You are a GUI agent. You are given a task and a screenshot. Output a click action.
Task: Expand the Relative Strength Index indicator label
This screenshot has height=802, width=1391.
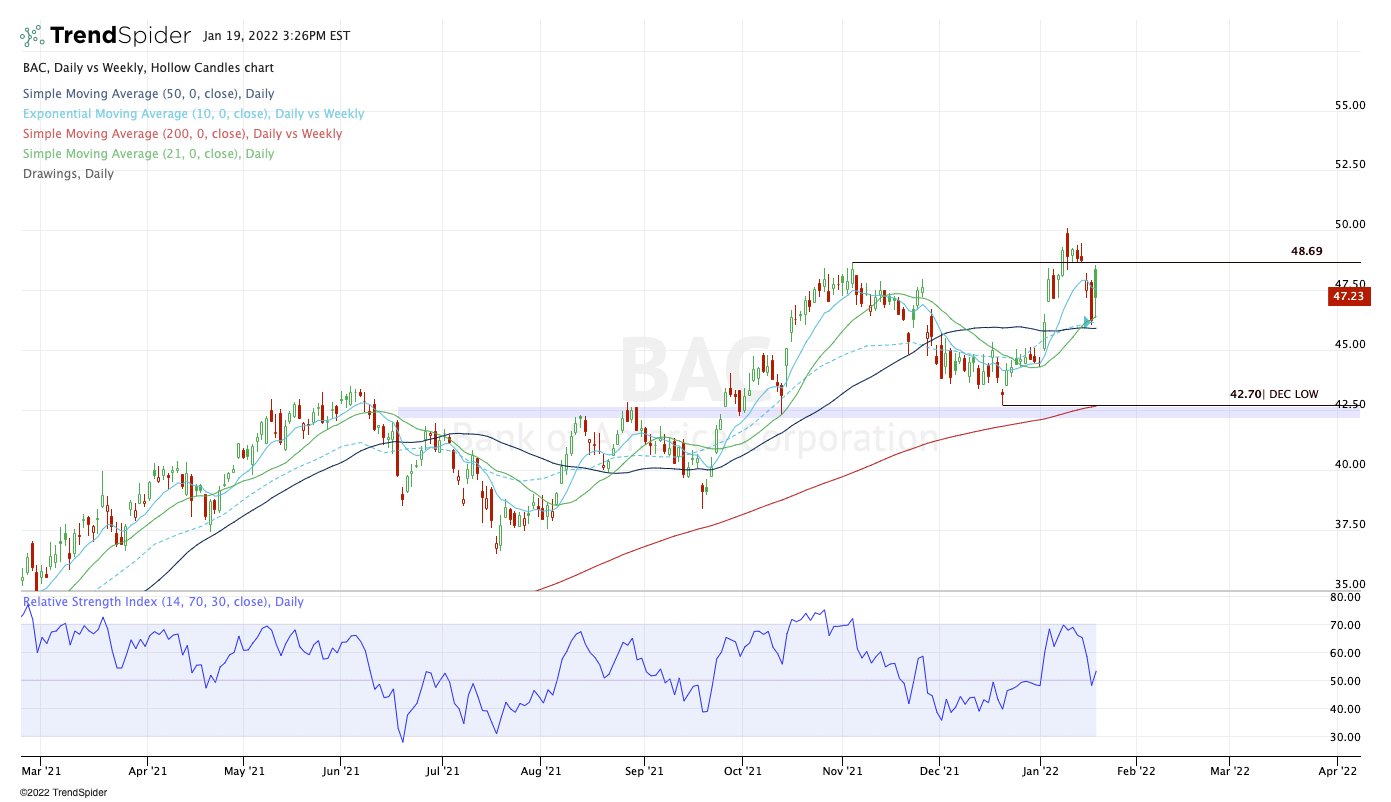point(163,602)
